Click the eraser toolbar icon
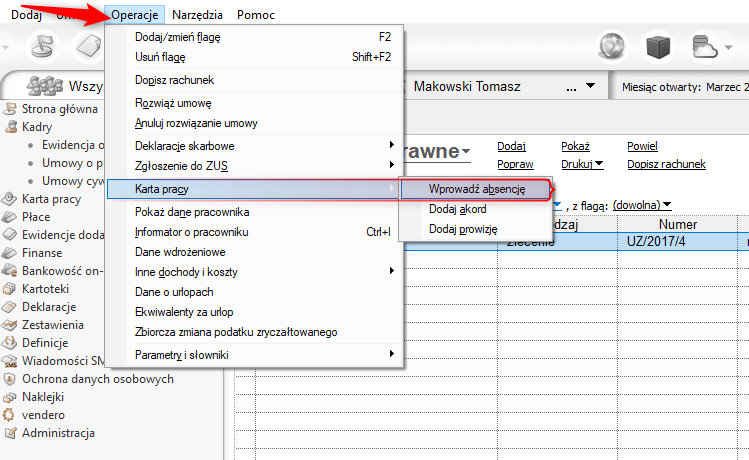Screen dimensions: 749x460 [89, 47]
